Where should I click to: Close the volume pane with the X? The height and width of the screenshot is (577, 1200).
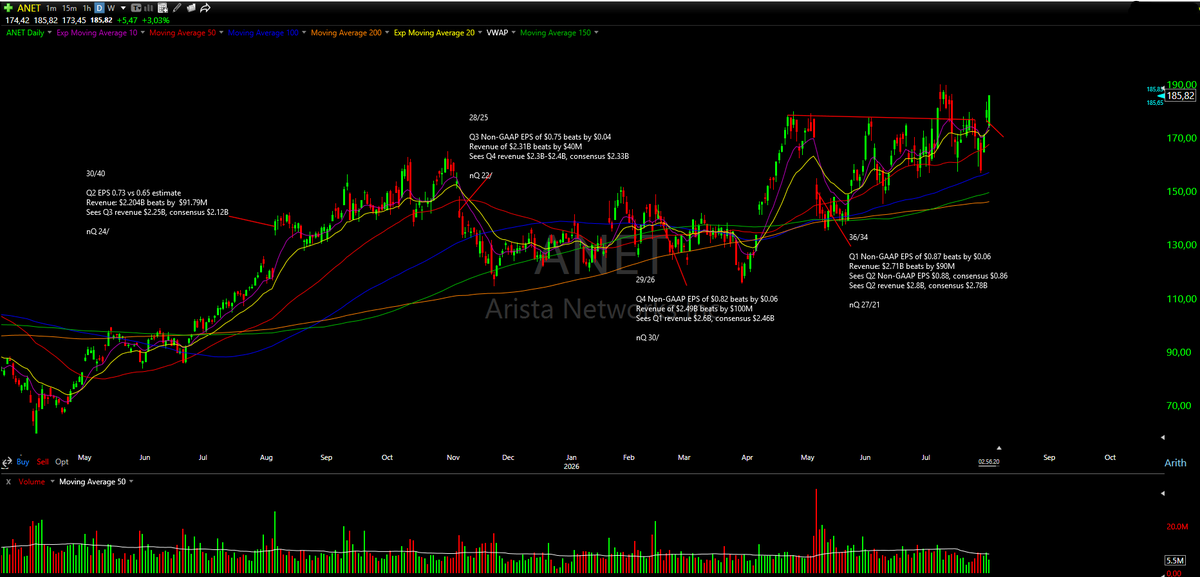click(x=8, y=481)
